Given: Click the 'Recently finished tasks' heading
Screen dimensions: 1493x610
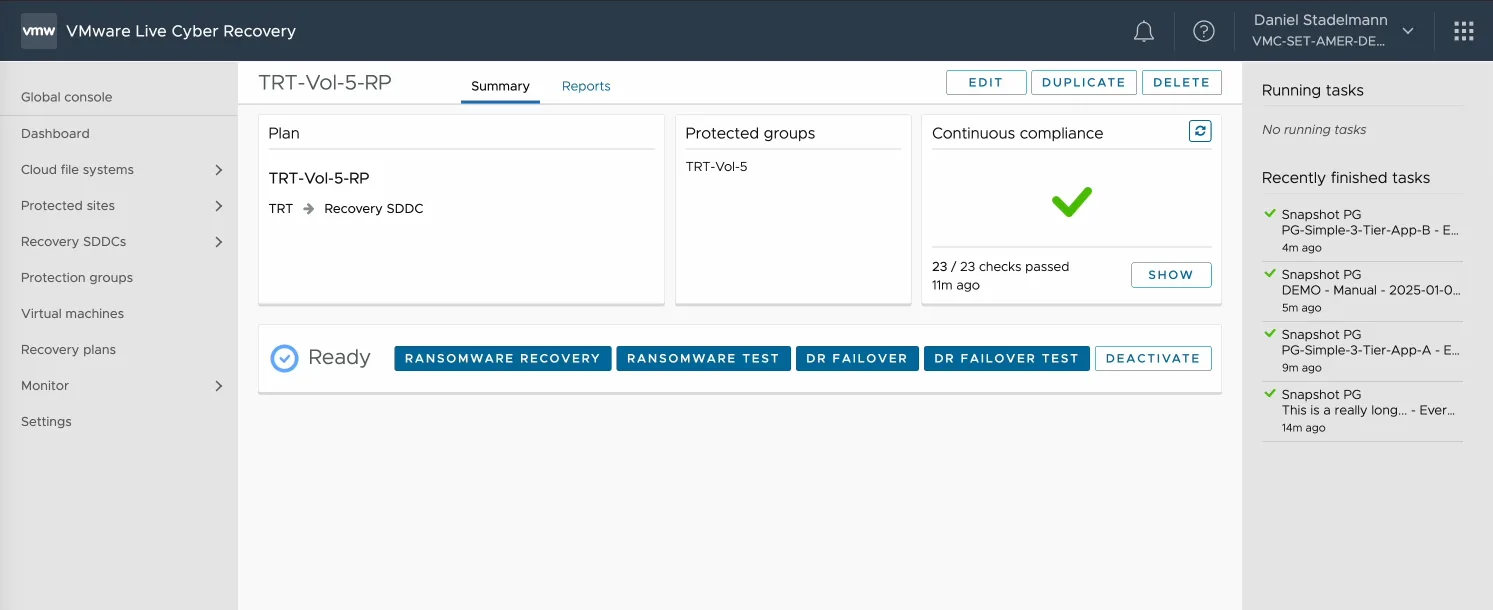Looking at the screenshot, I should [x=1346, y=178].
